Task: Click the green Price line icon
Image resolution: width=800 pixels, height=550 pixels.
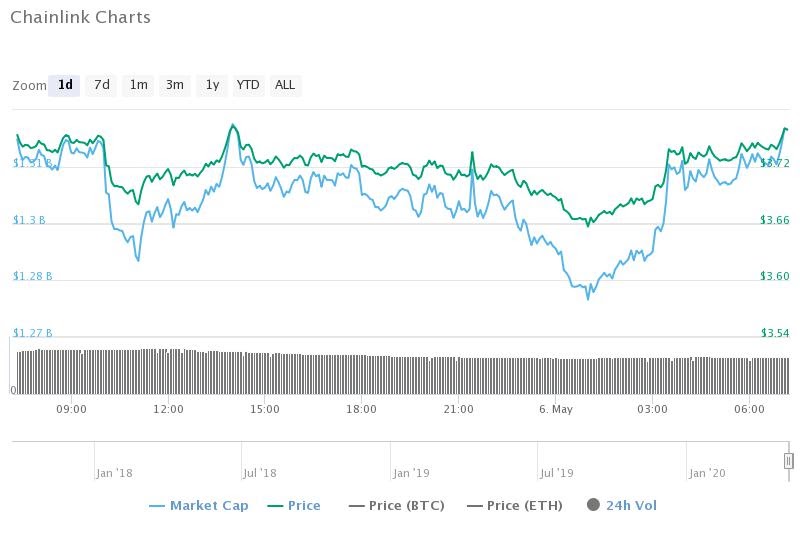Action: pyautogui.click(x=275, y=506)
